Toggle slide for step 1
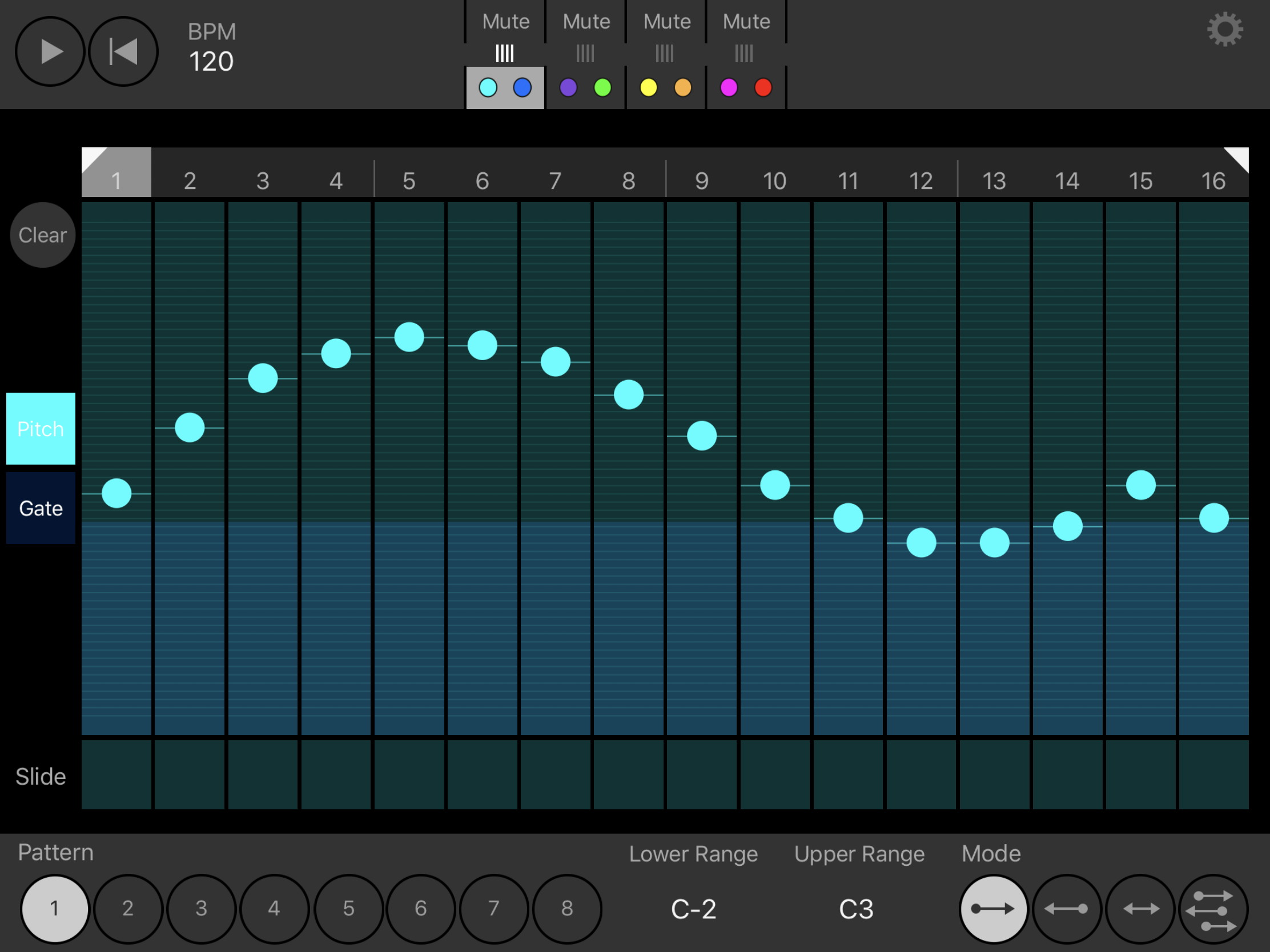 [x=116, y=774]
